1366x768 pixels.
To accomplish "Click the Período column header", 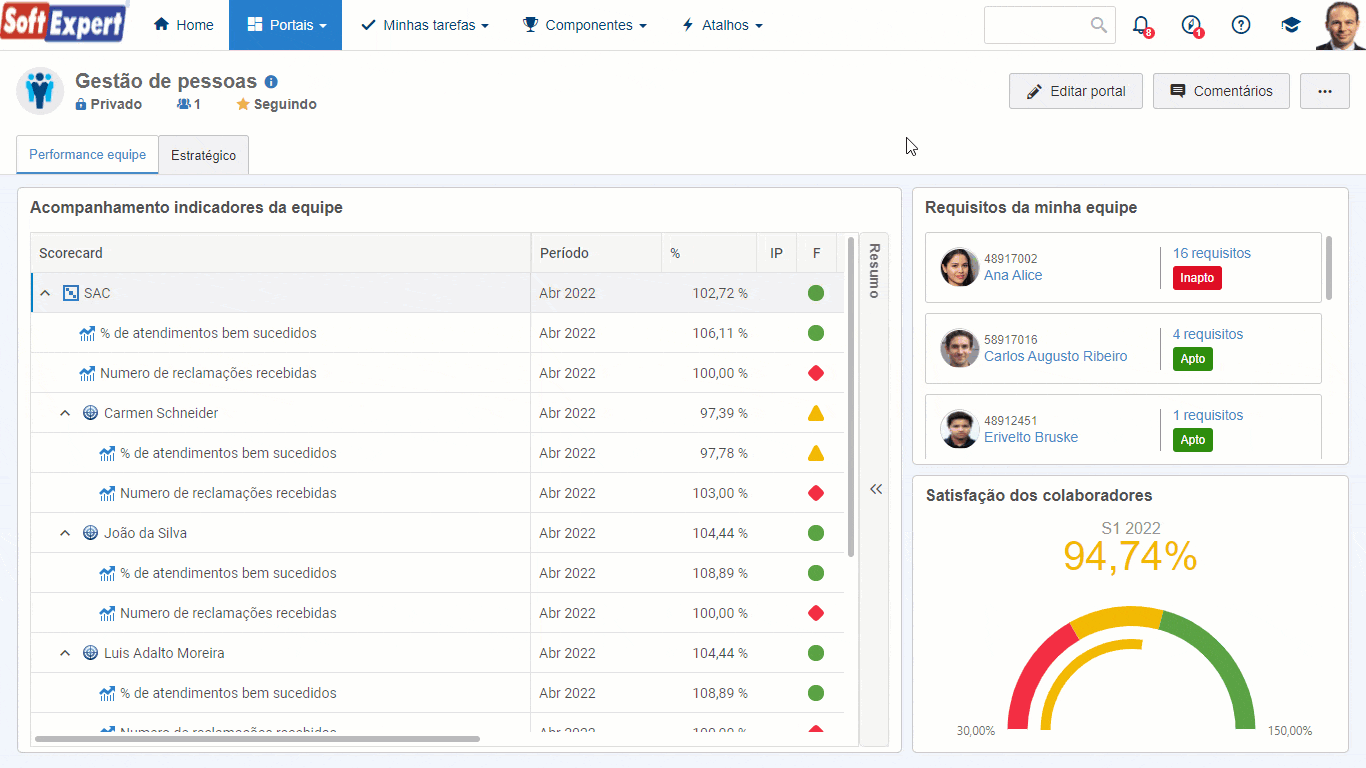I will coord(596,253).
